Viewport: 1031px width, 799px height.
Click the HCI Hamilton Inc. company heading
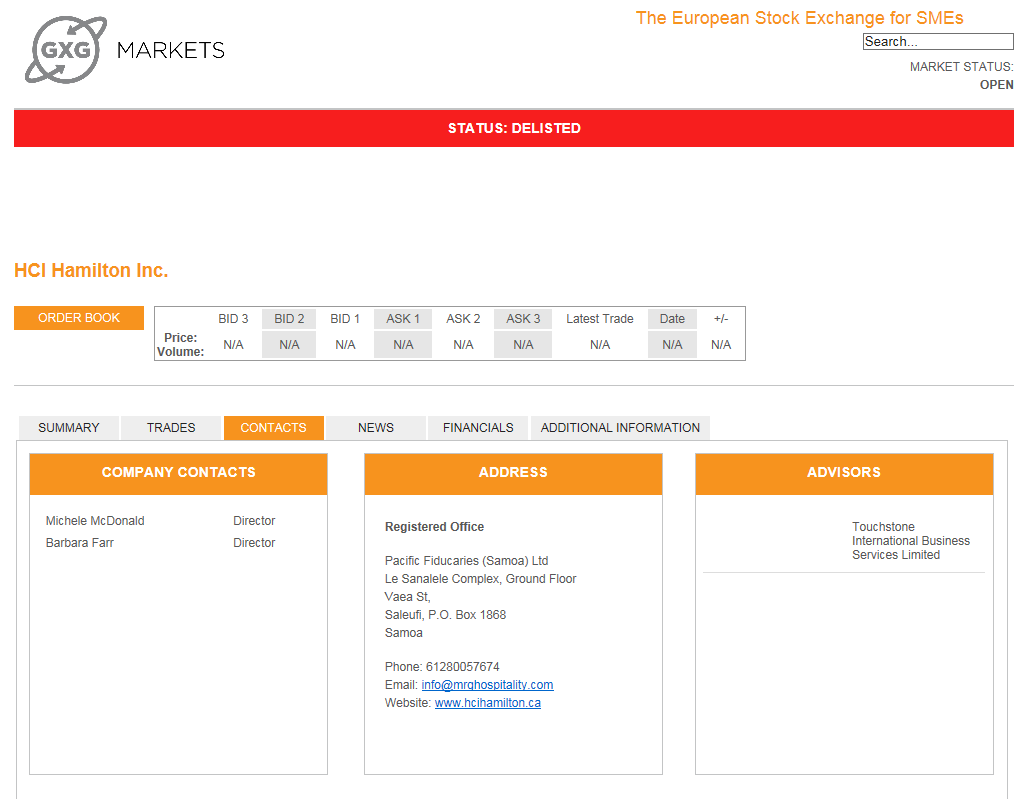click(x=91, y=270)
